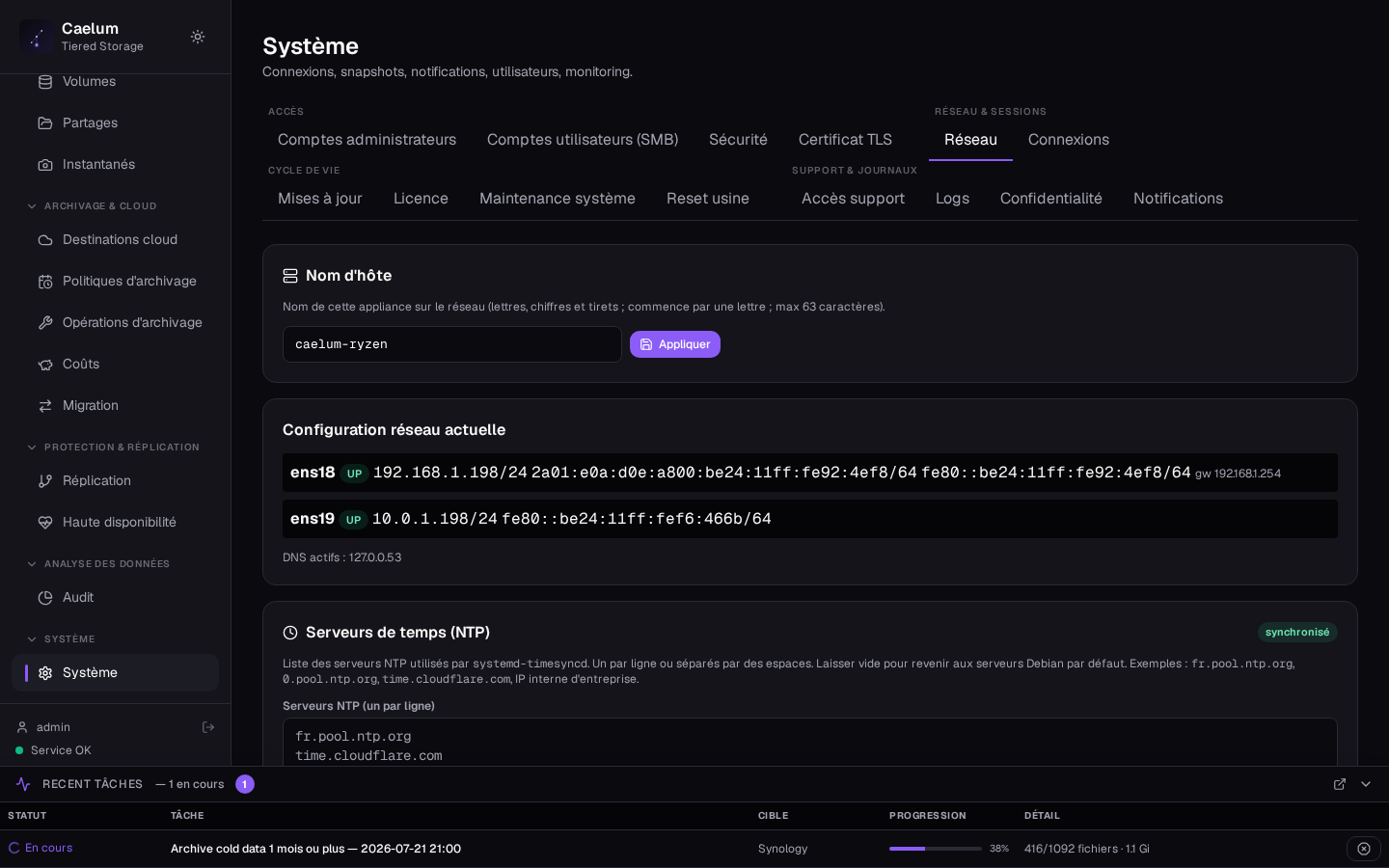This screenshot has width=1389, height=868.
Task: Open the Logs tab
Action: click(x=952, y=199)
